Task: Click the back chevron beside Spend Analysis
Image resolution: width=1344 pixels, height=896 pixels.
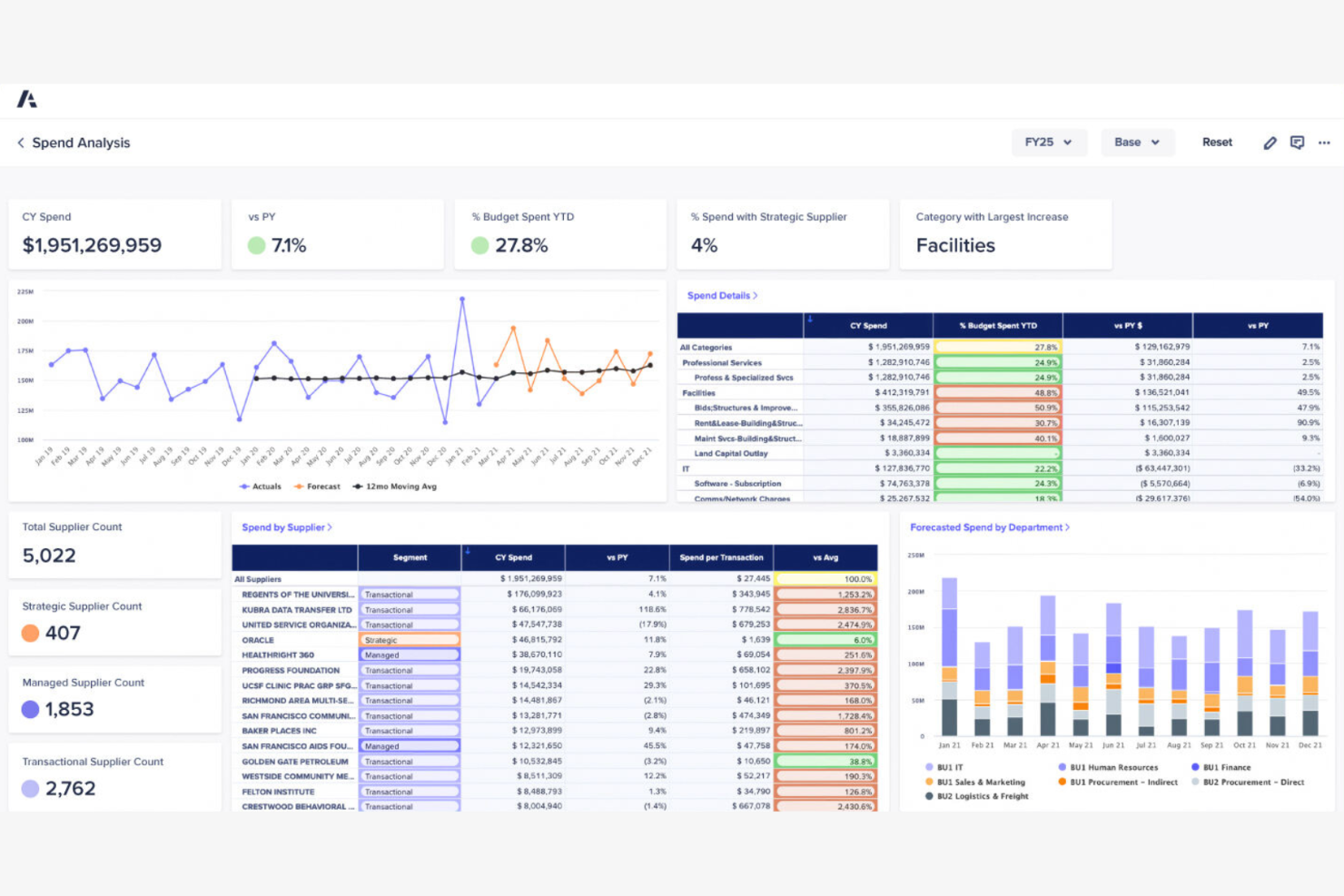Action: (18, 143)
